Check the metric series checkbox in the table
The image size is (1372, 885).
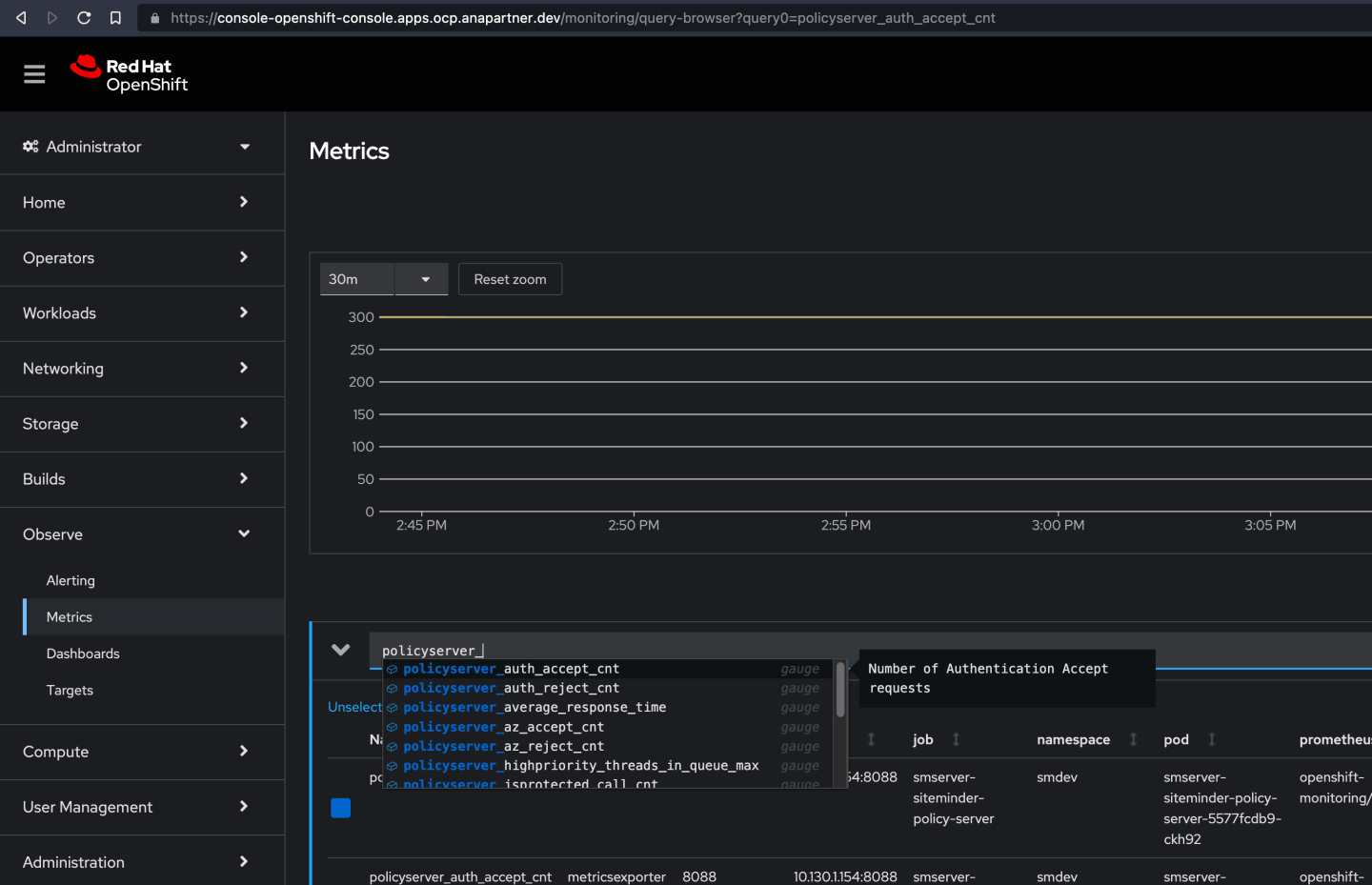pos(340,807)
